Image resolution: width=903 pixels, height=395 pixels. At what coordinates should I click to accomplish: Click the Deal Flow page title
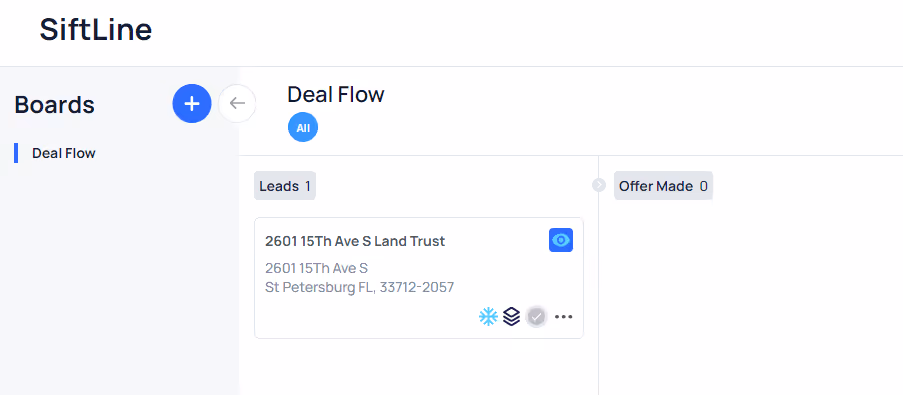click(x=336, y=94)
